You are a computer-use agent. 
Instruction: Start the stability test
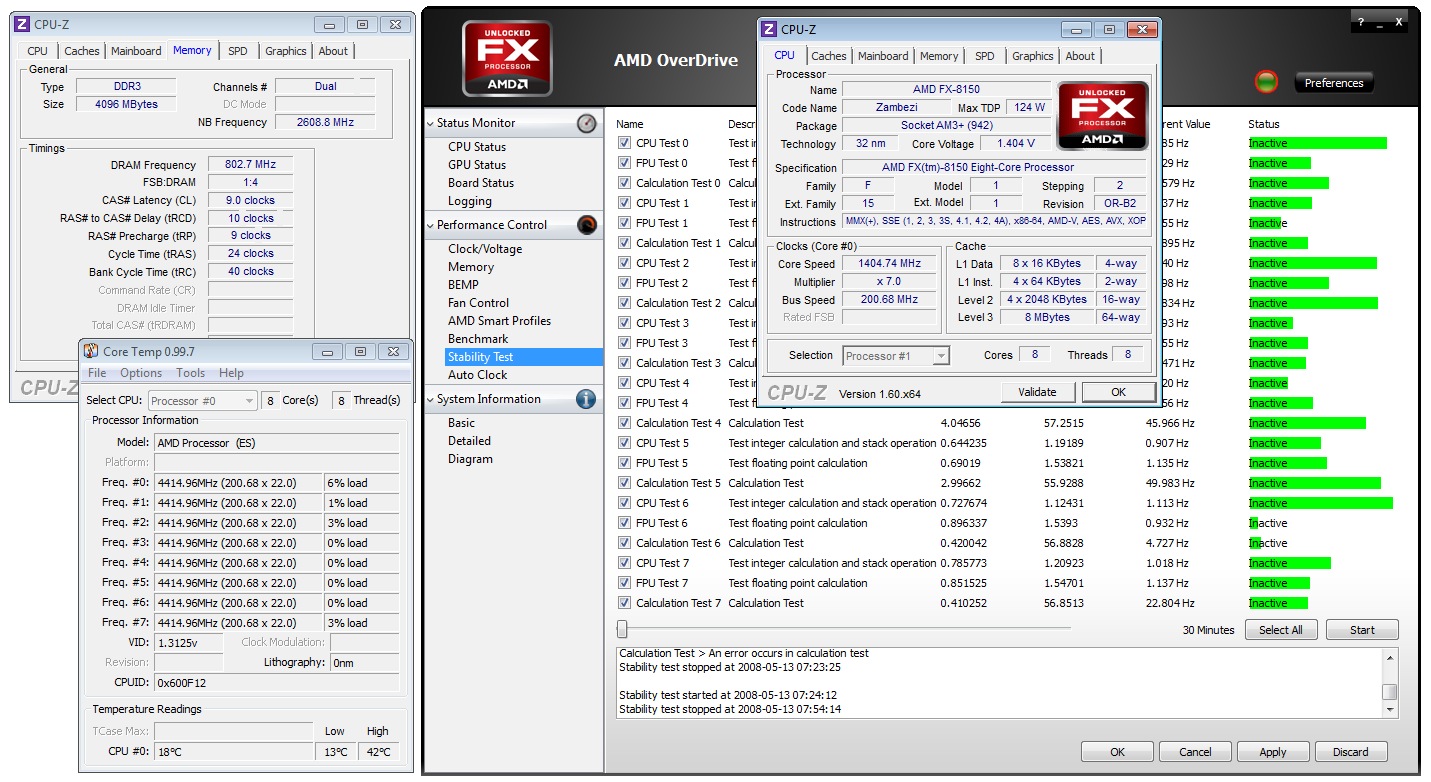pos(1362,630)
